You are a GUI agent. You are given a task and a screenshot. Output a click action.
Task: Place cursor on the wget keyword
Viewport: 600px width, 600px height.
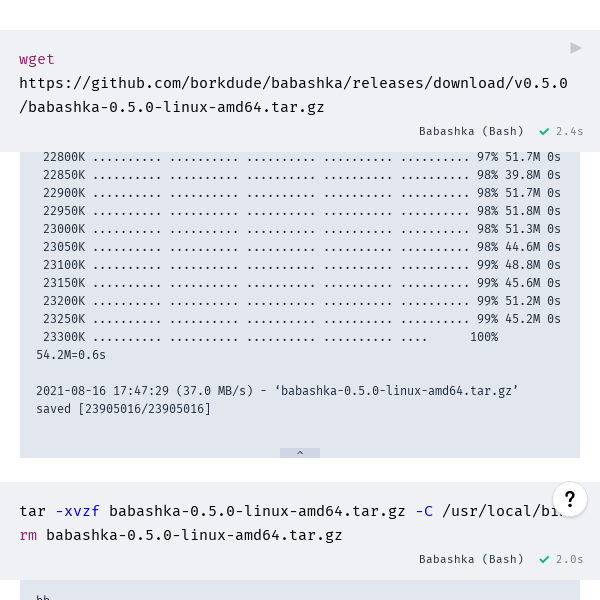point(37,60)
